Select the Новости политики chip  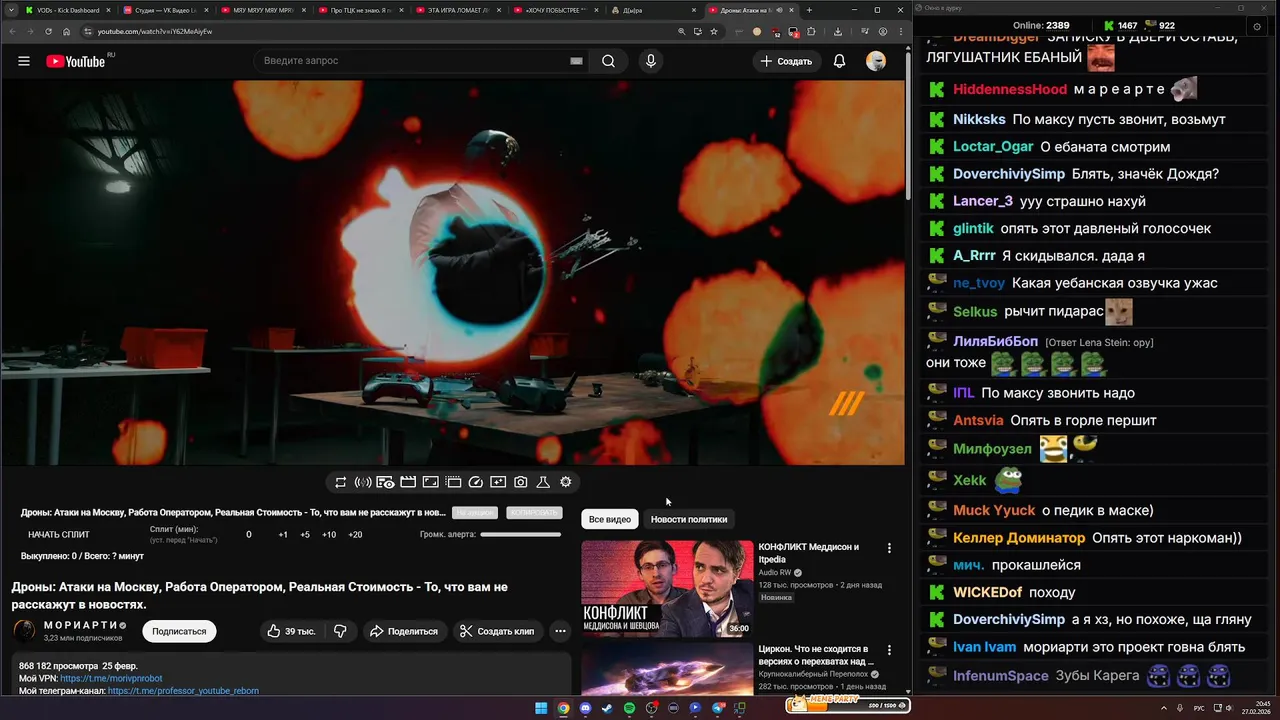689,520
